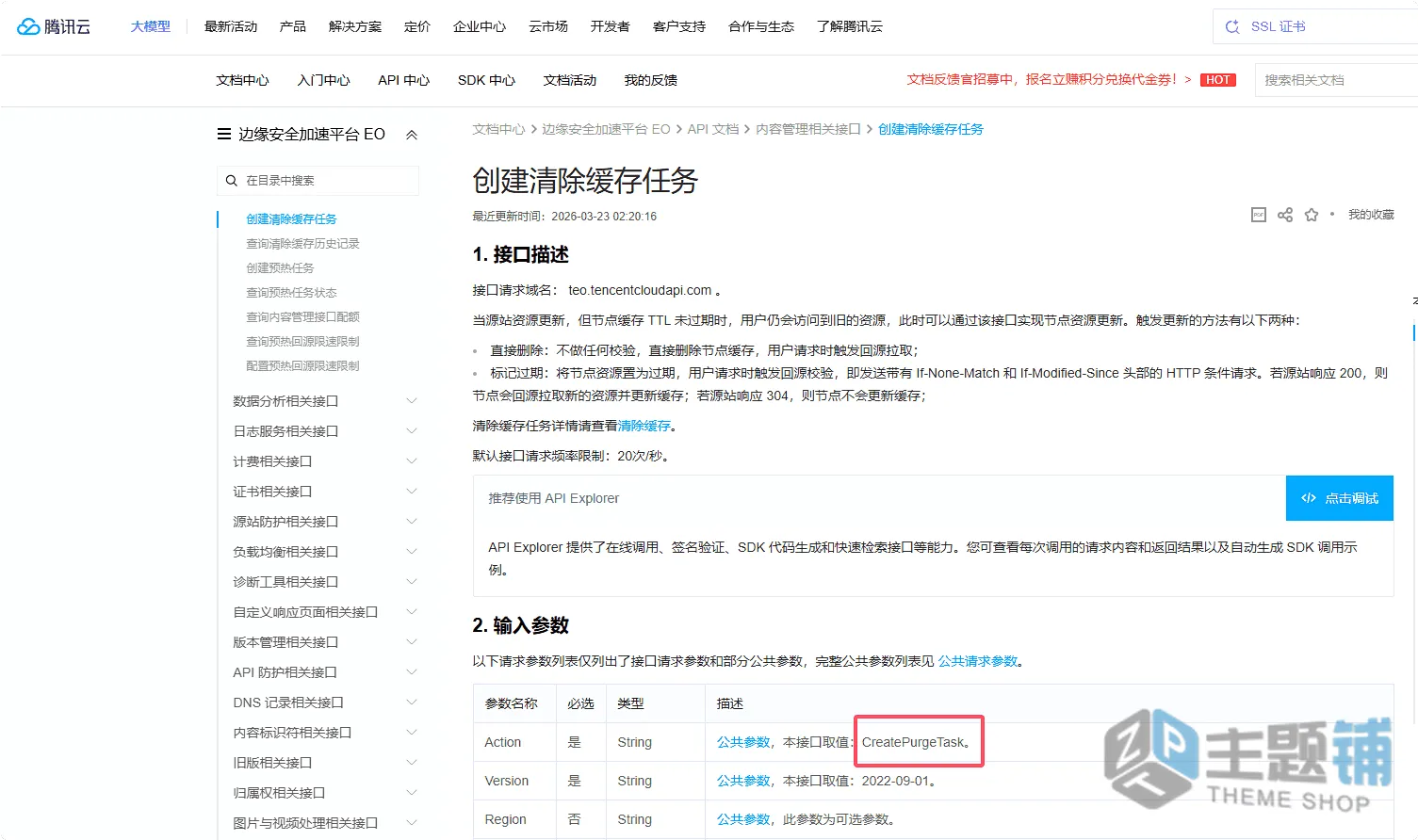Switch to the SDK 中心 tab
Image resolution: width=1418 pixels, height=840 pixels.
(486, 80)
